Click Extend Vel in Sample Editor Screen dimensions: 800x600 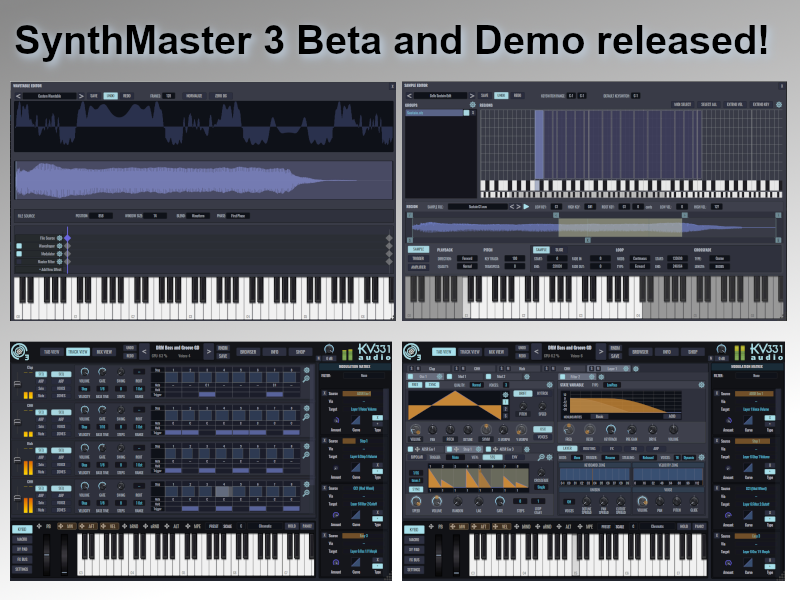tap(735, 105)
